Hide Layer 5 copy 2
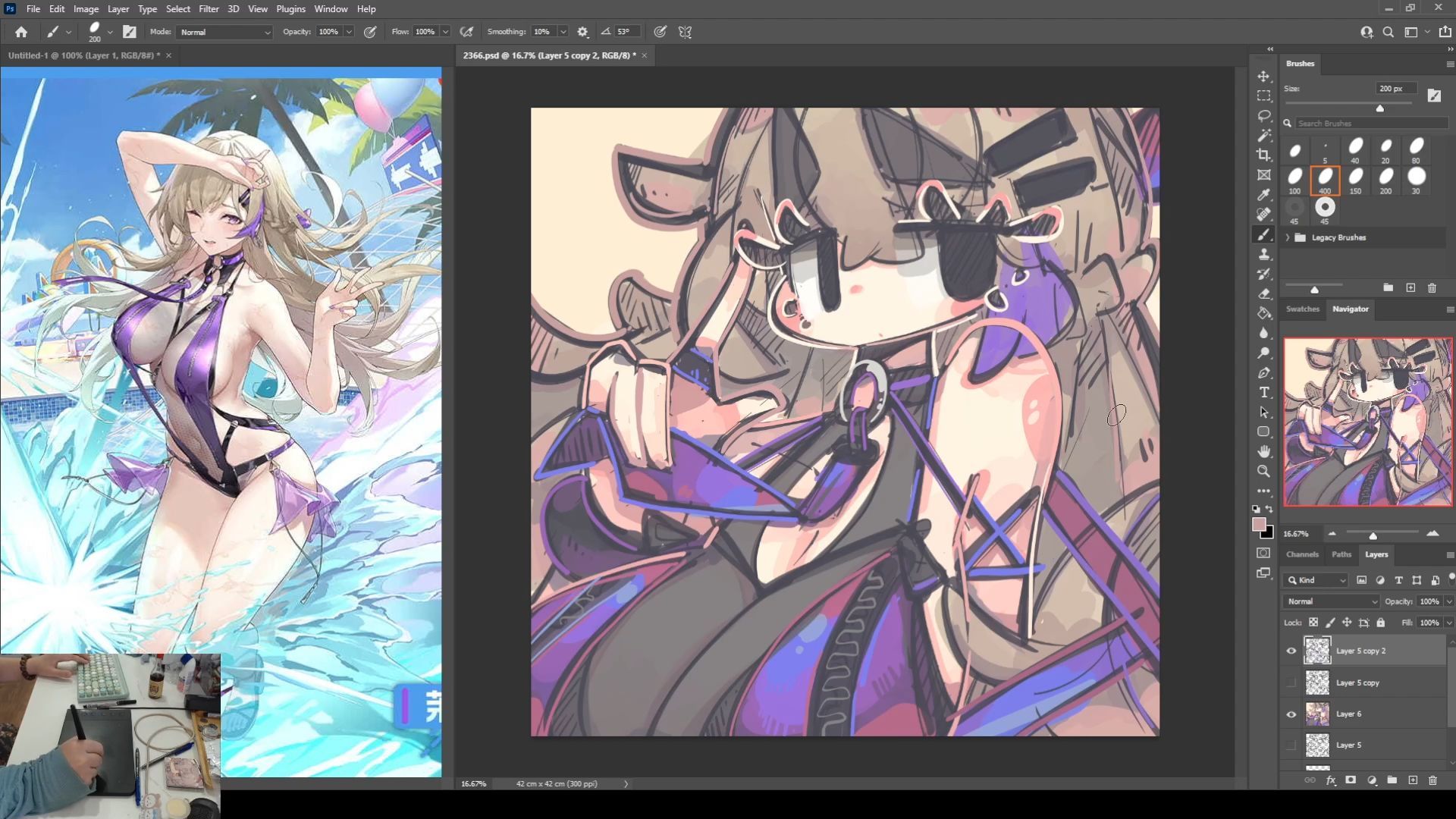This screenshot has width=1456, height=819. [x=1291, y=651]
